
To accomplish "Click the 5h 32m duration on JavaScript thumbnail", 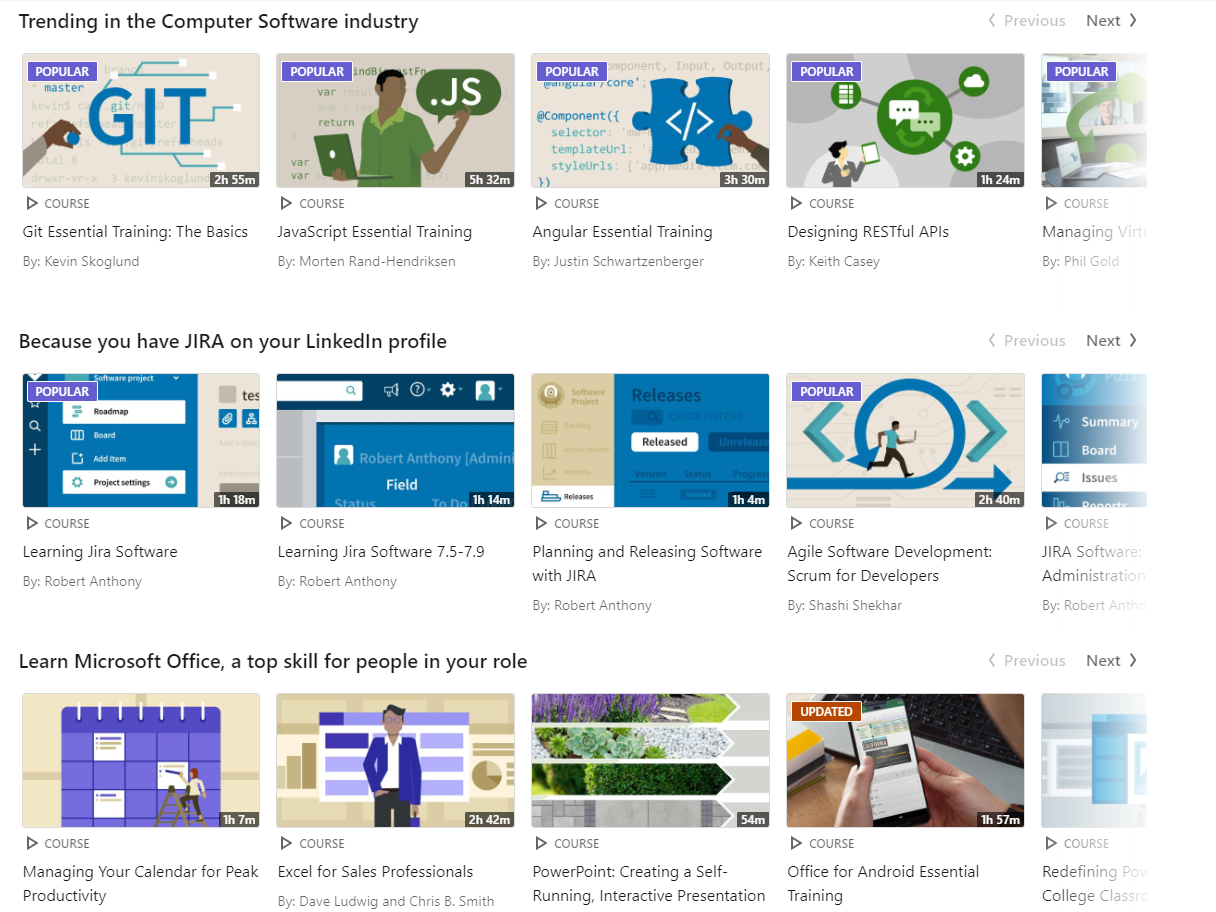I will tap(490, 180).
